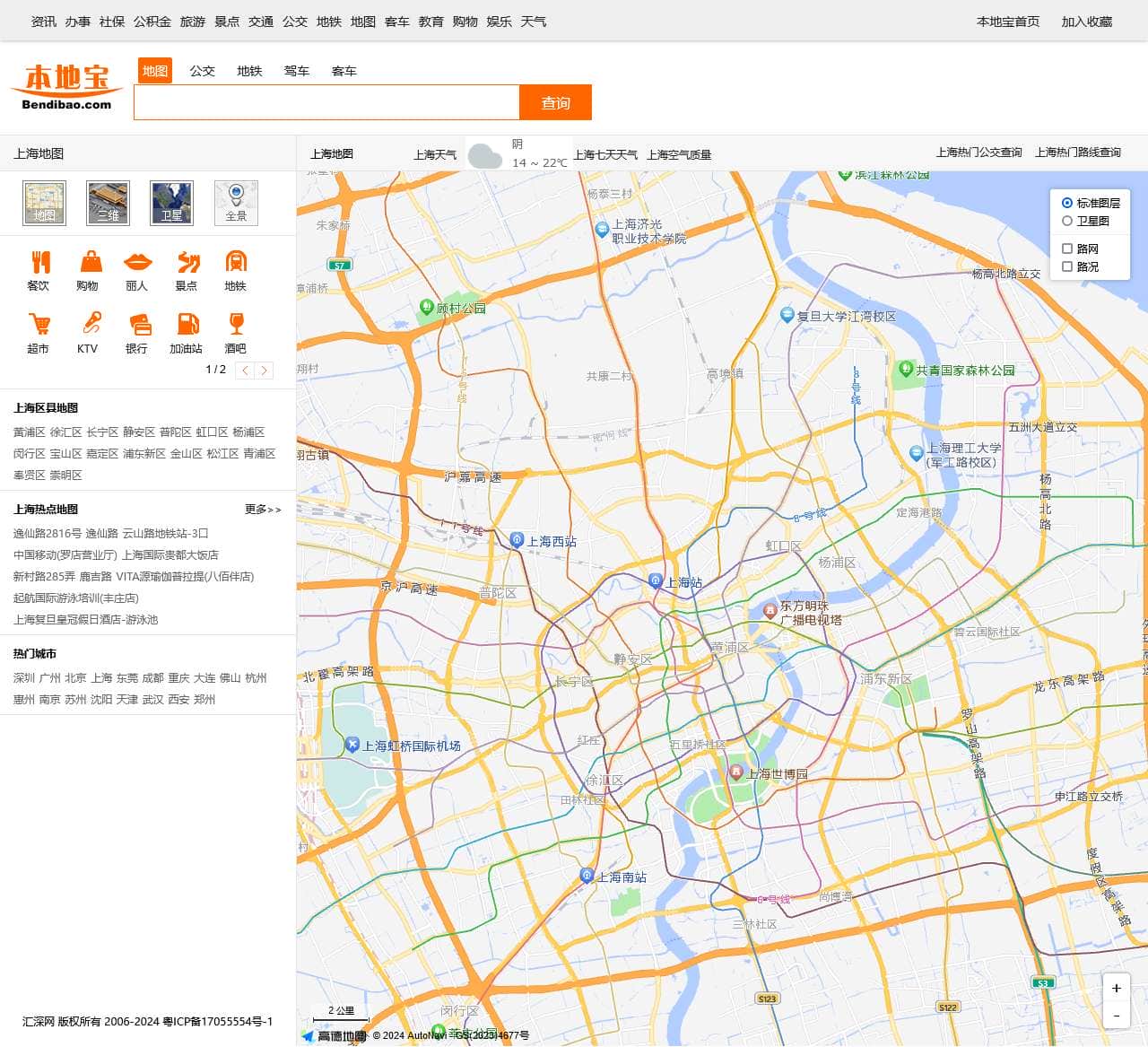The height and width of the screenshot is (1047, 1148).
Task: Enable the 路况 traffic checkbox
Action: point(1067,266)
